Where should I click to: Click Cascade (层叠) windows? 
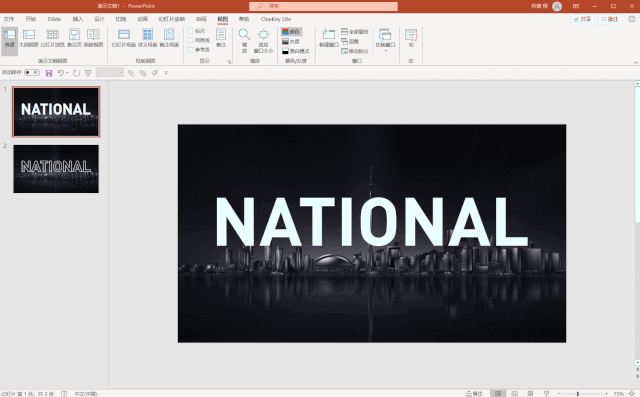[350, 41]
